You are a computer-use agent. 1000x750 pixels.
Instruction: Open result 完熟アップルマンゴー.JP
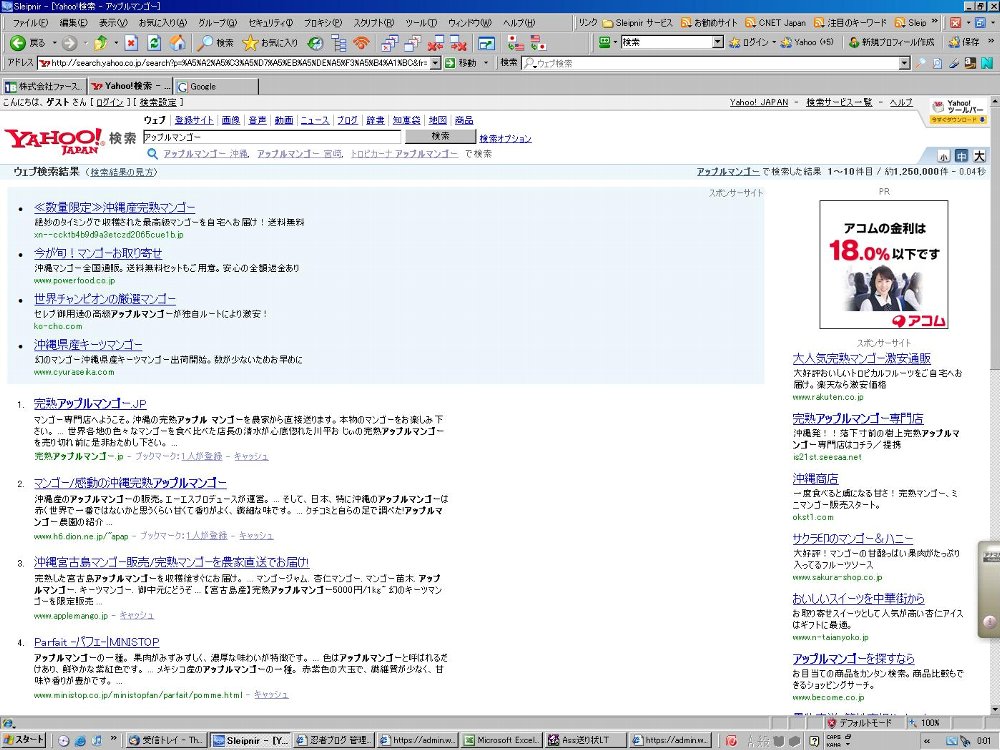90,404
